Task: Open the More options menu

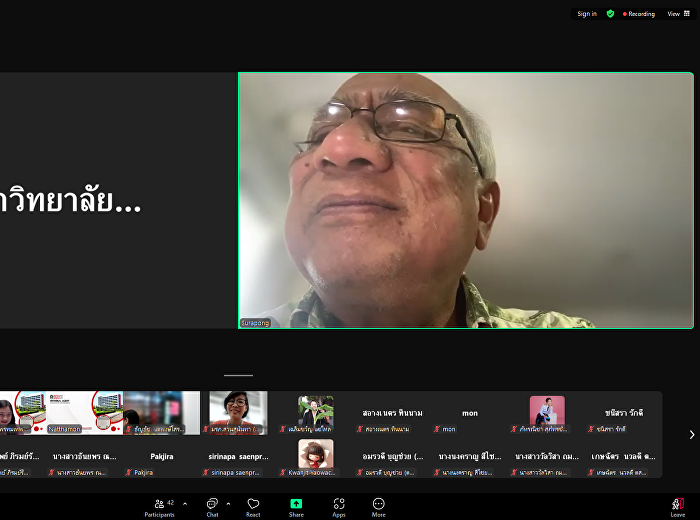Action: [378, 507]
